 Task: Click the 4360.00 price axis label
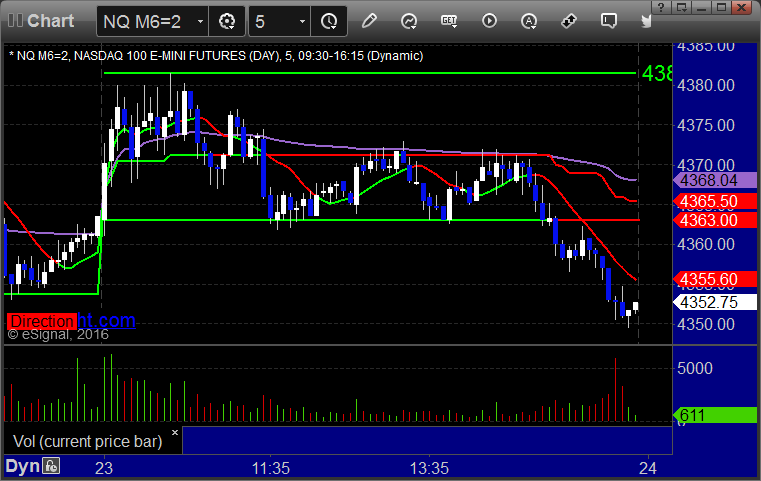point(706,244)
